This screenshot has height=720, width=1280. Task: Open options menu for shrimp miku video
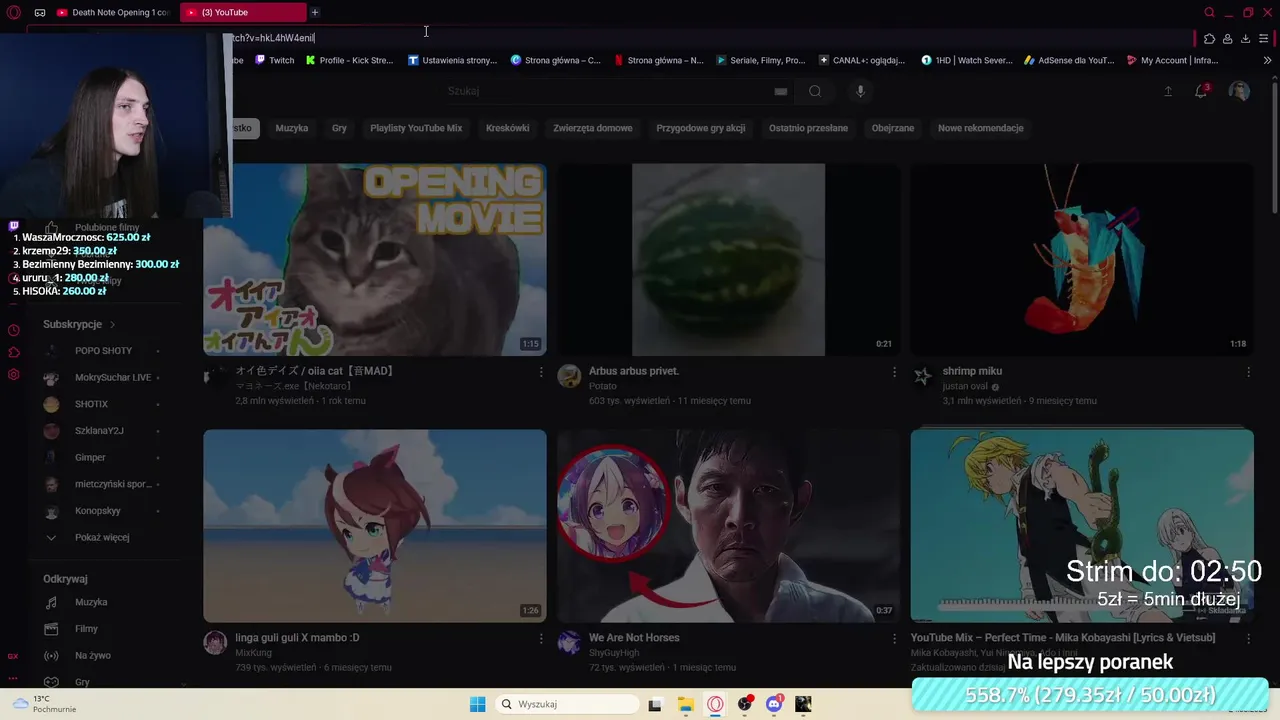pos(1248,372)
